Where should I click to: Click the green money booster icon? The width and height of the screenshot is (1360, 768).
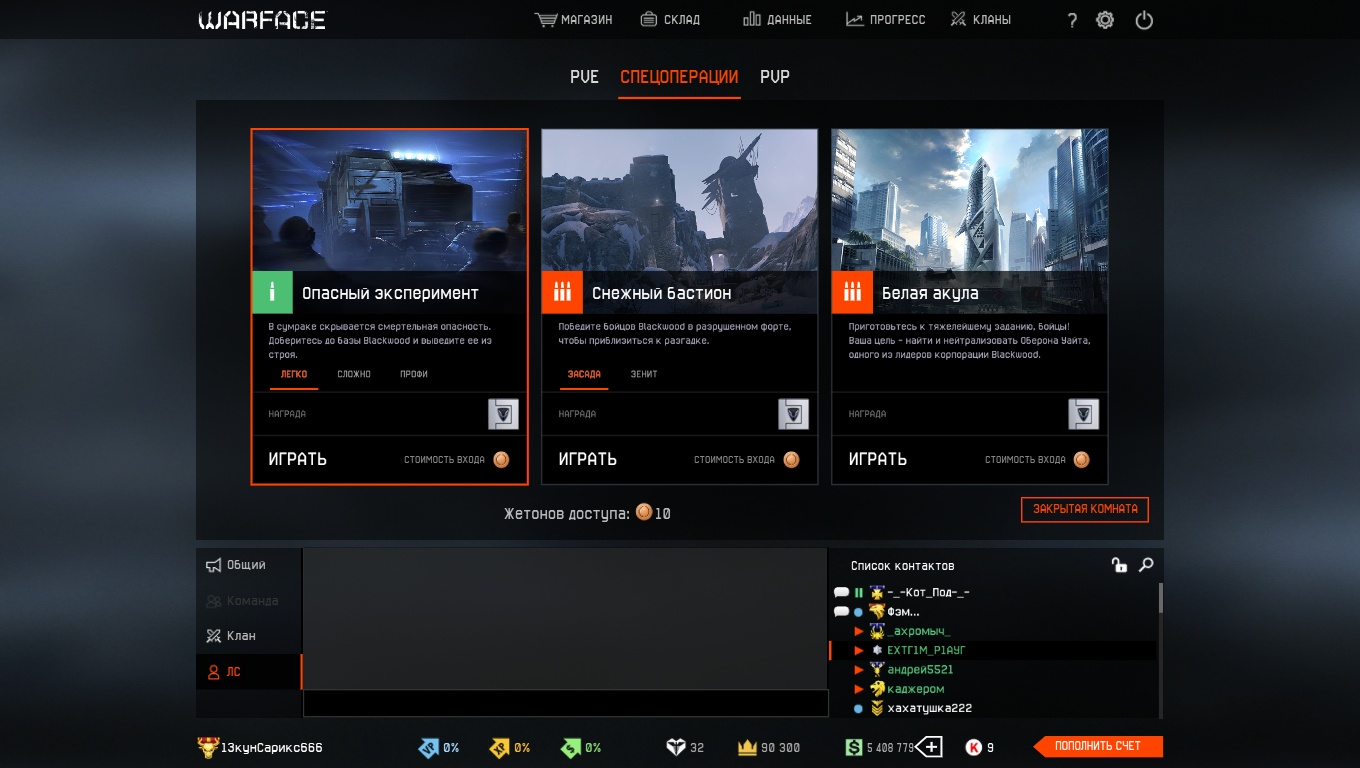point(570,747)
